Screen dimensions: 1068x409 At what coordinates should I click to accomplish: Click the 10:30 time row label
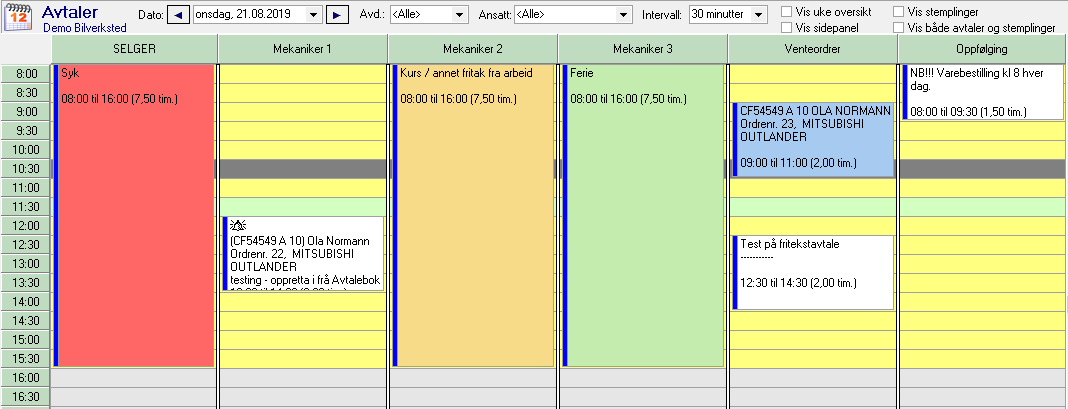click(25, 169)
